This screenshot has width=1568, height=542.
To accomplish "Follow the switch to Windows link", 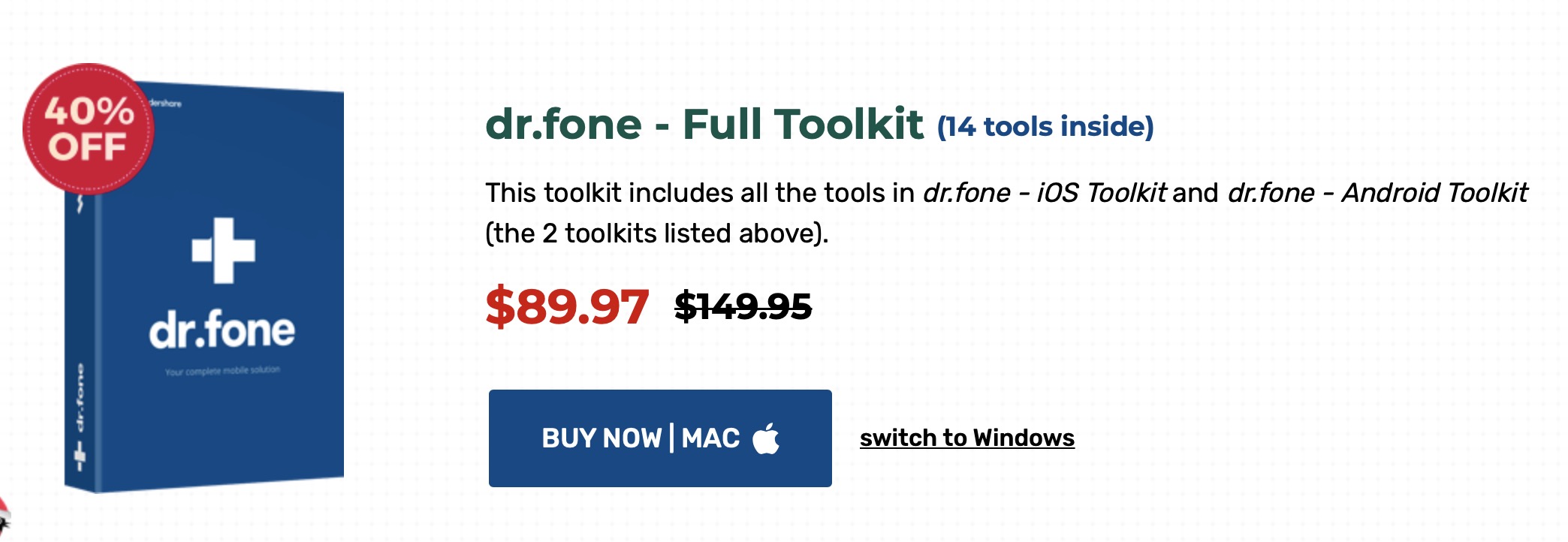I will click(x=966, y=438).
